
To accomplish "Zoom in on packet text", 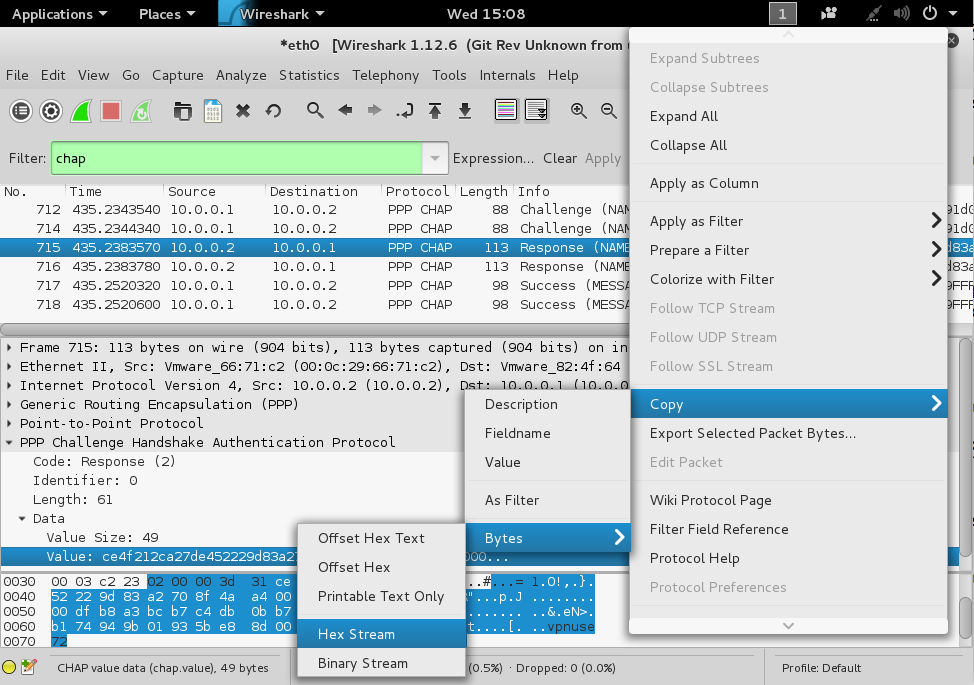I will pos(579,111).
